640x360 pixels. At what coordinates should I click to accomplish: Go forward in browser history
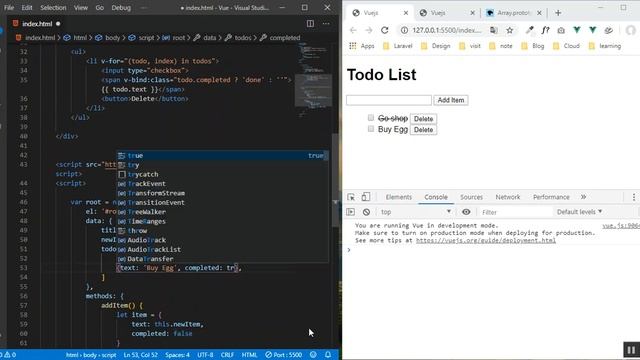click(369, 30)
